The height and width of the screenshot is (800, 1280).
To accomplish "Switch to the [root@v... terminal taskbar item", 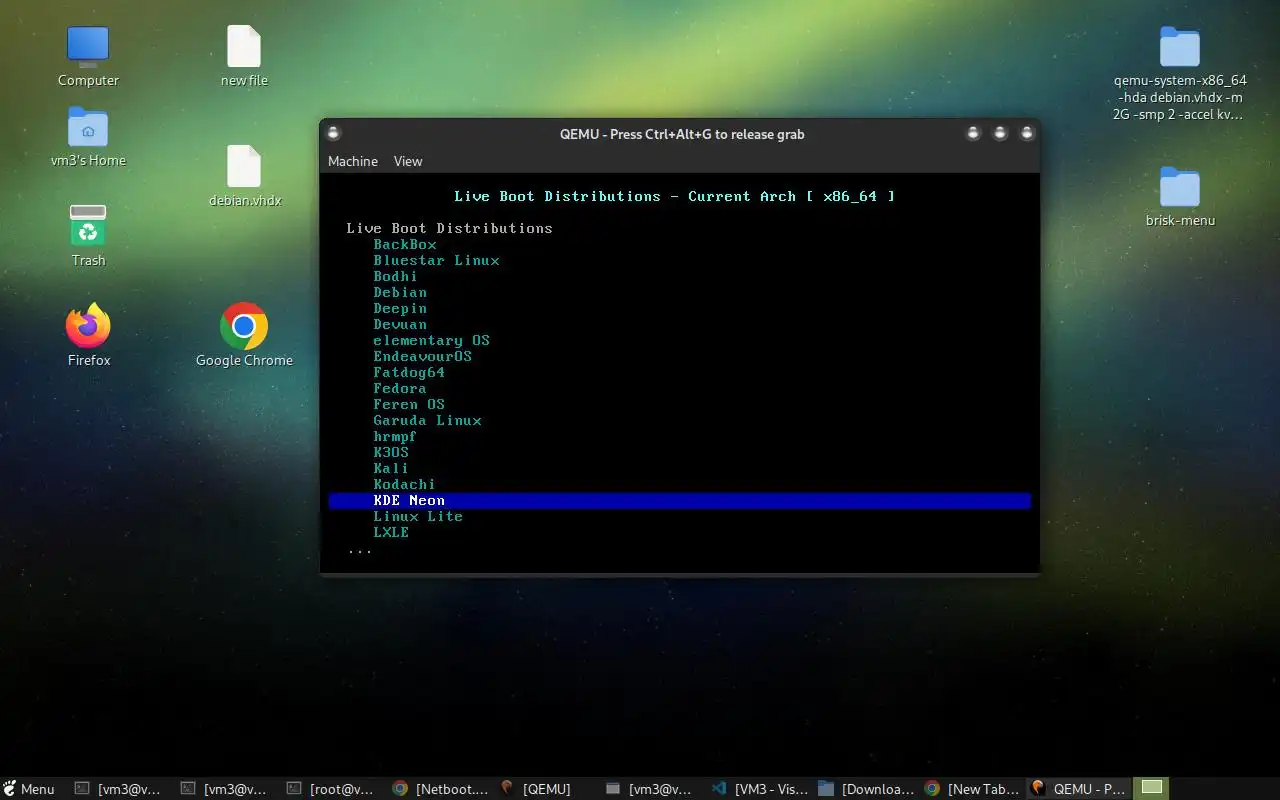I will (330, 789).
